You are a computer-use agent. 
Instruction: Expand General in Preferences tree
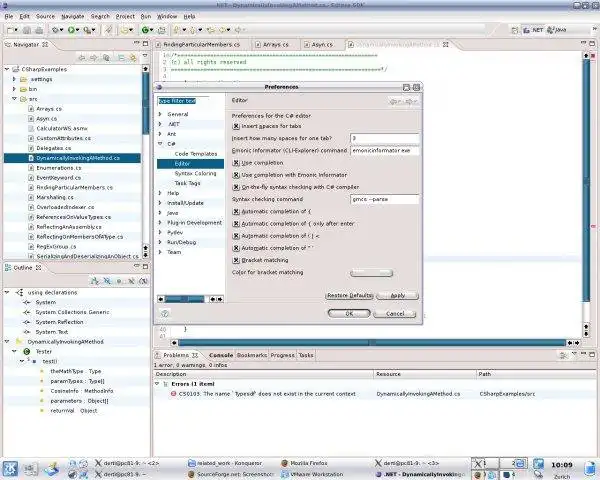(x=160, y=114)
